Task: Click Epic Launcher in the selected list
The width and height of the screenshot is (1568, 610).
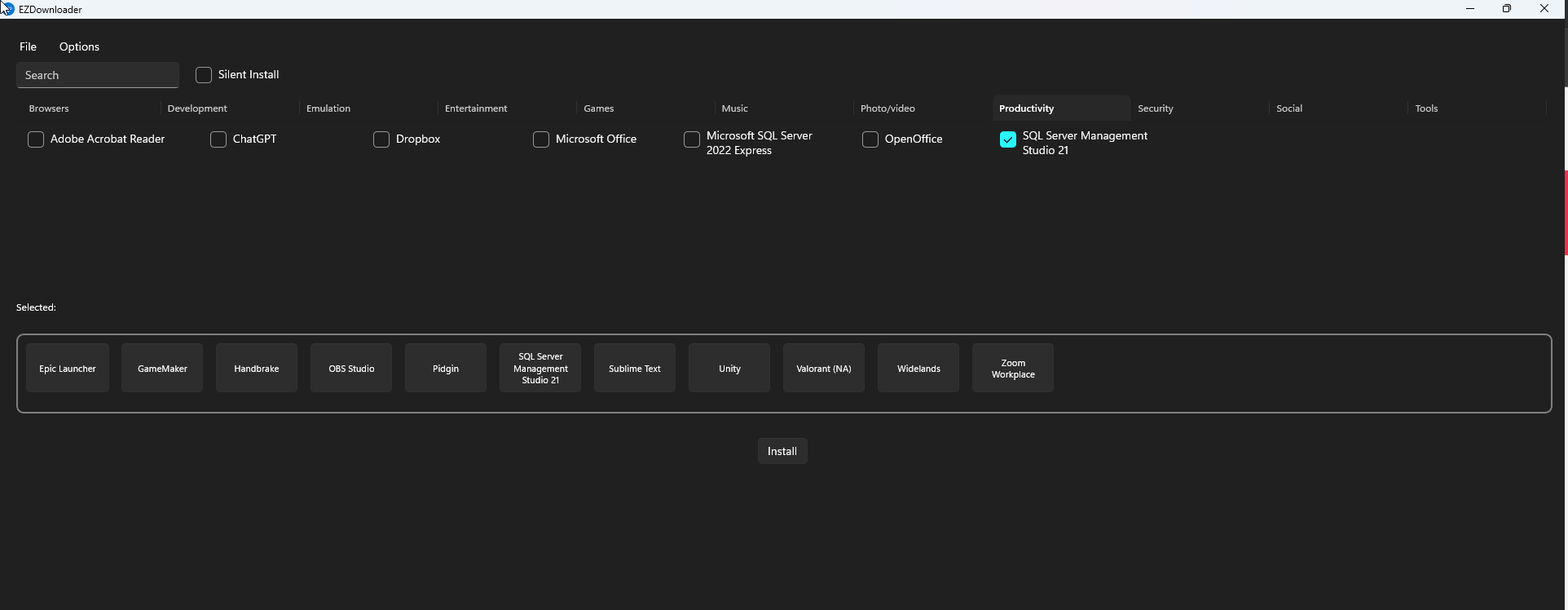Action: point(68,368)
